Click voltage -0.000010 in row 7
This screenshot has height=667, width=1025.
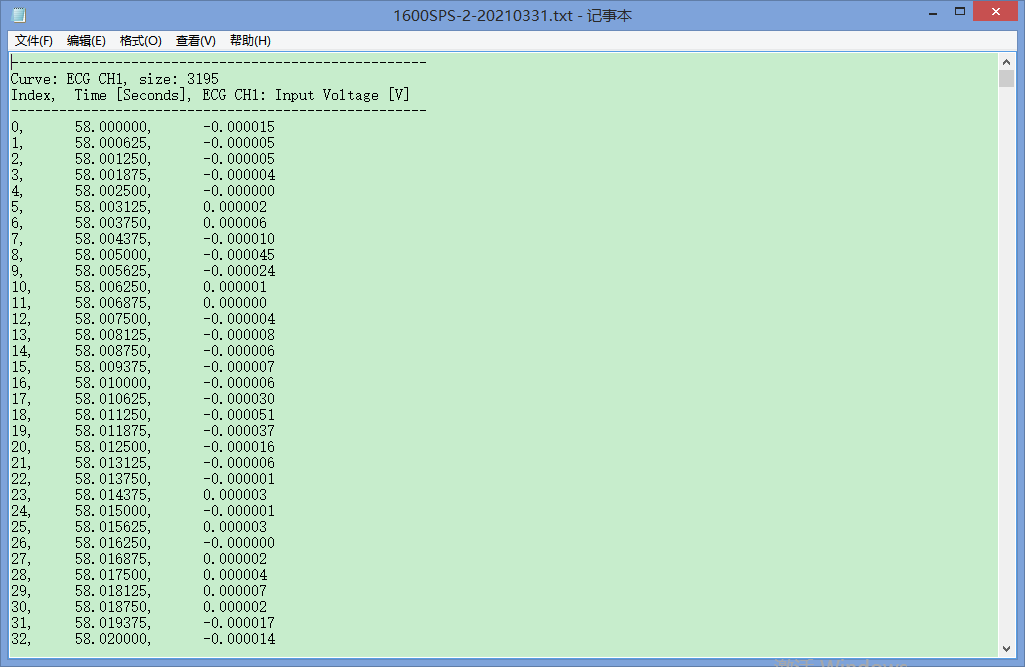pyautogui.click(x=239, y=239)
